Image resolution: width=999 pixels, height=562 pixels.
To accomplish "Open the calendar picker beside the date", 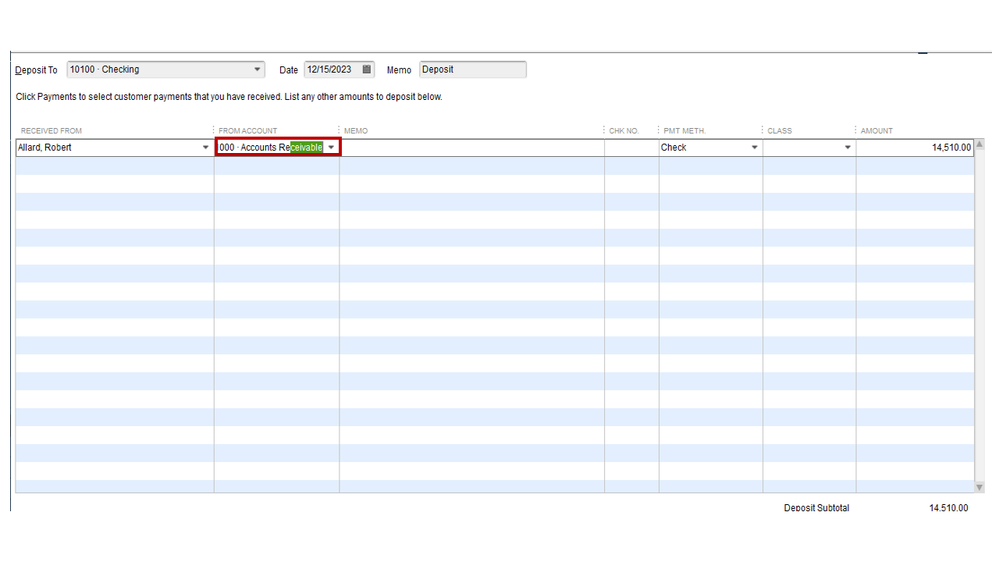I will tap(366, 69).
